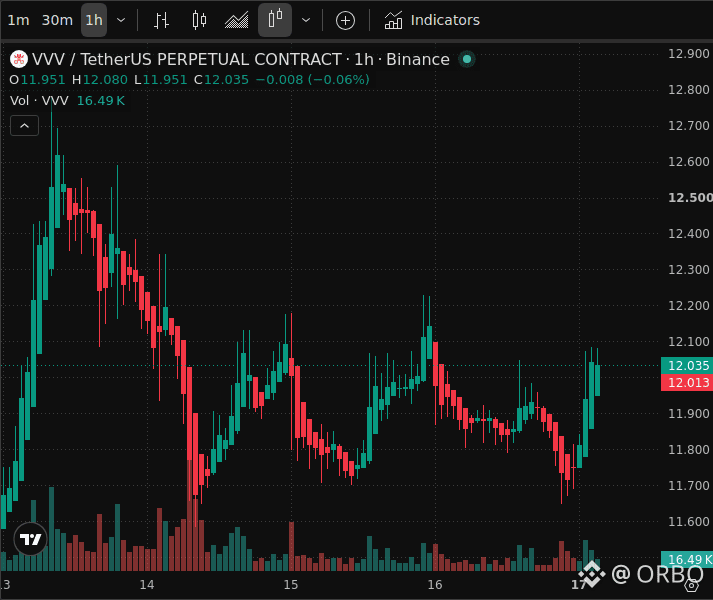Click the TradingView logo on chart
Screen dimensions: 713x600
pyautogui.click(x=30, y=539)
